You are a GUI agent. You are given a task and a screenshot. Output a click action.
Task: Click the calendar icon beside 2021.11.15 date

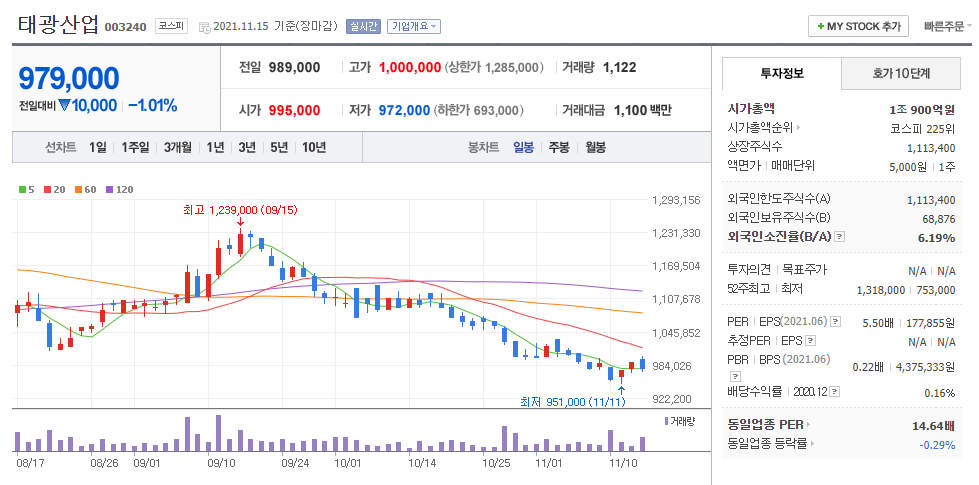click(205, 27)
